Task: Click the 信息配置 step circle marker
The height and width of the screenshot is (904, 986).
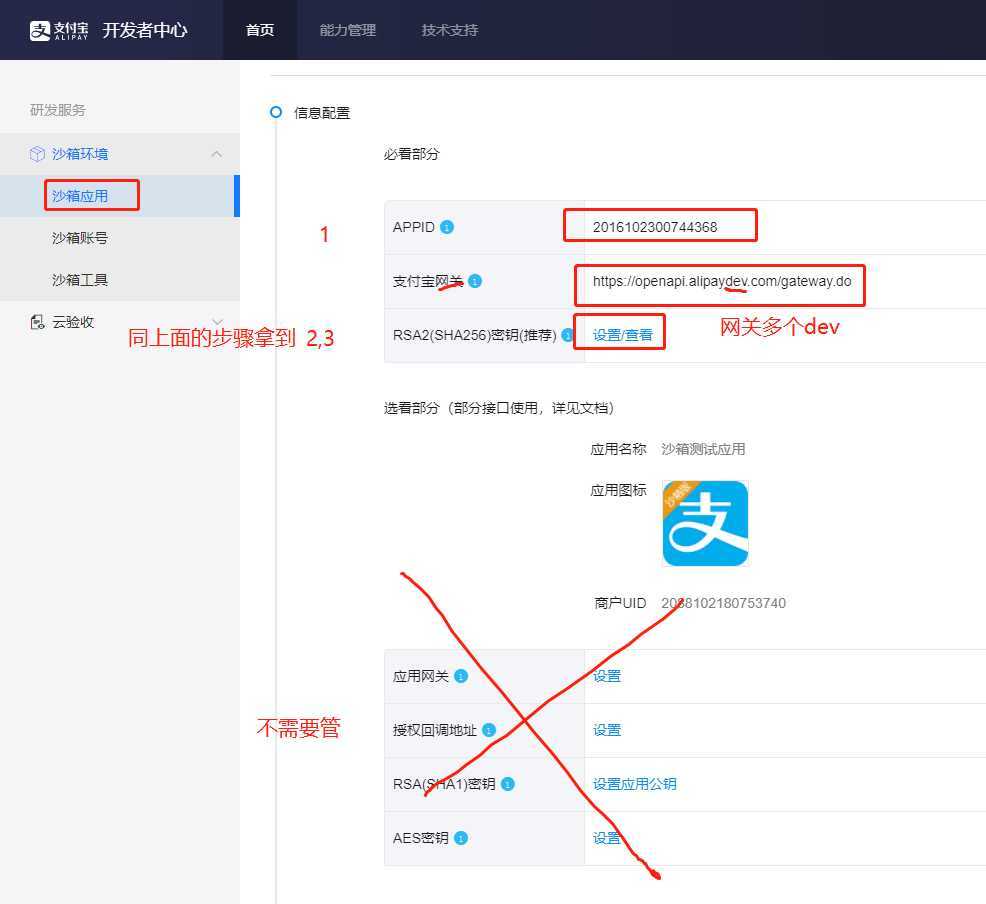Action: (x=275, y=112)
